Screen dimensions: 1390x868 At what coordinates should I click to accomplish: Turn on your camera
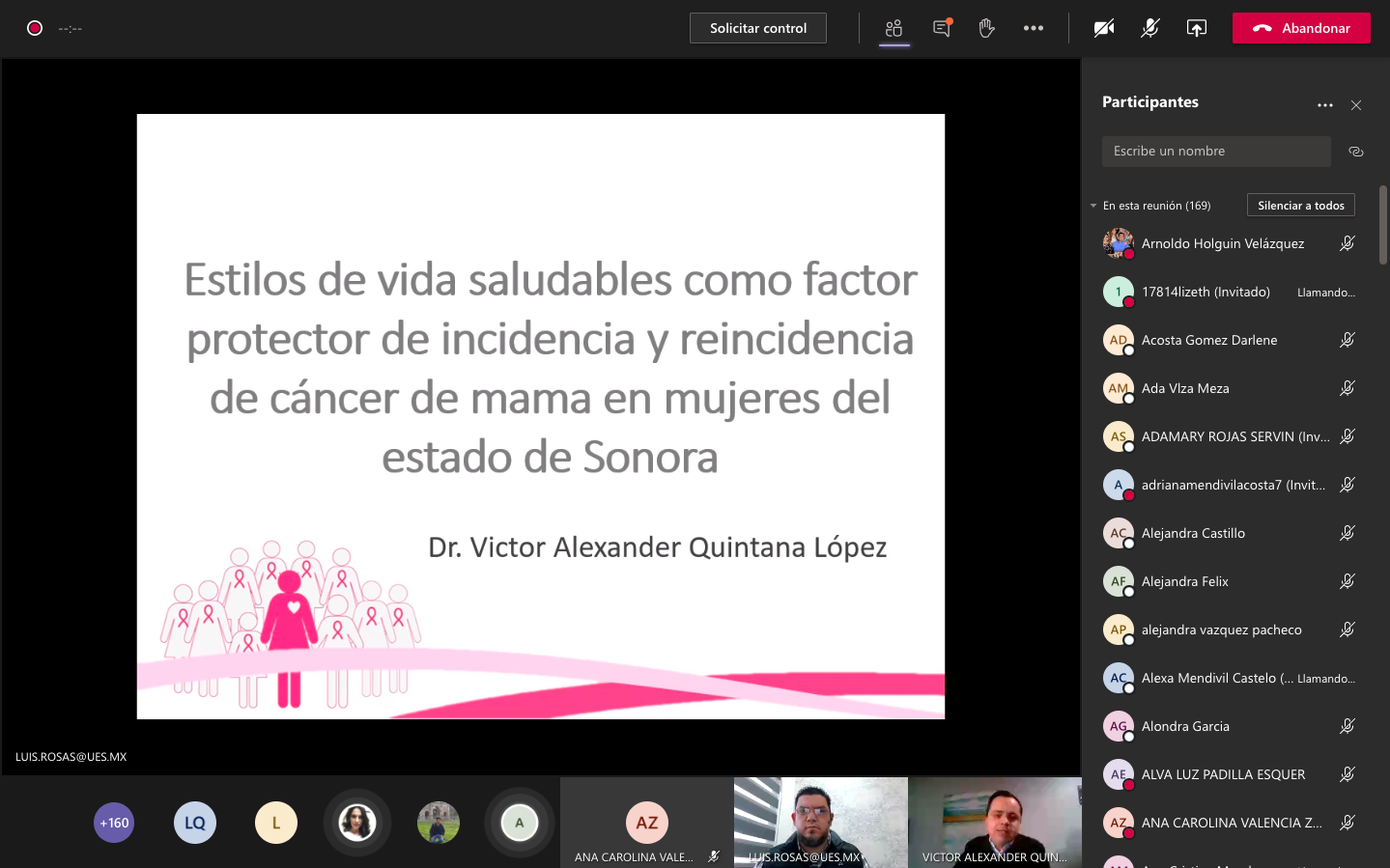point(1102,28)
